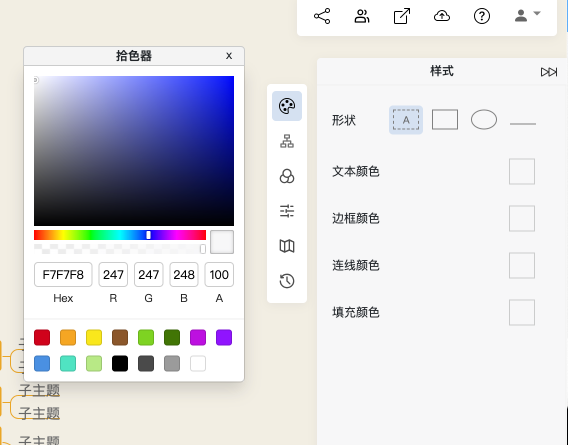This screenshot has height=445, width=568.
Task: Click the current color preview box
Action: click(x=222, y=242)
